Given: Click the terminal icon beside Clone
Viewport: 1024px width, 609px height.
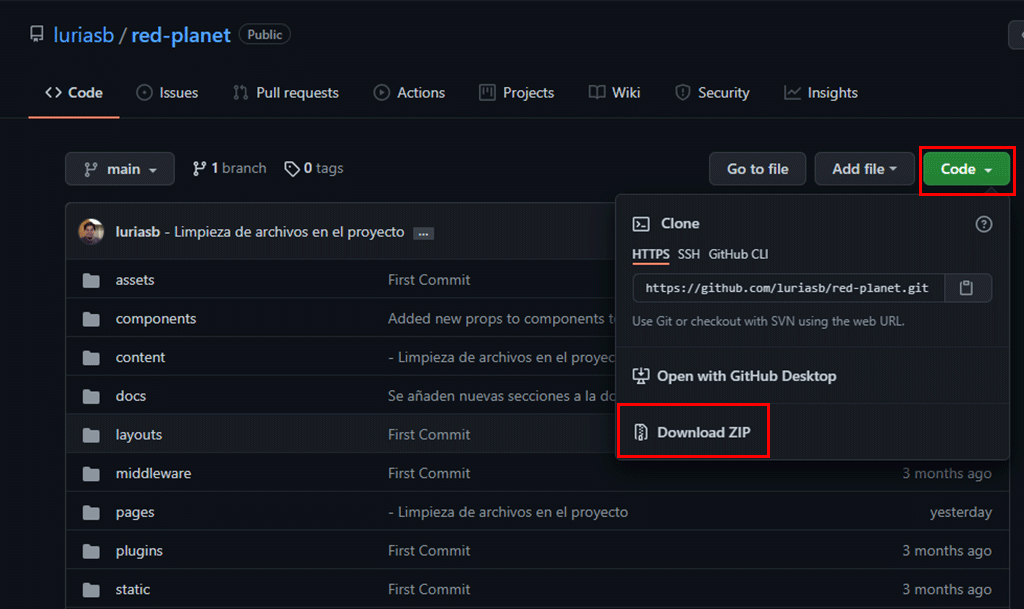Looking at the screenshot, I should point(641,224).
